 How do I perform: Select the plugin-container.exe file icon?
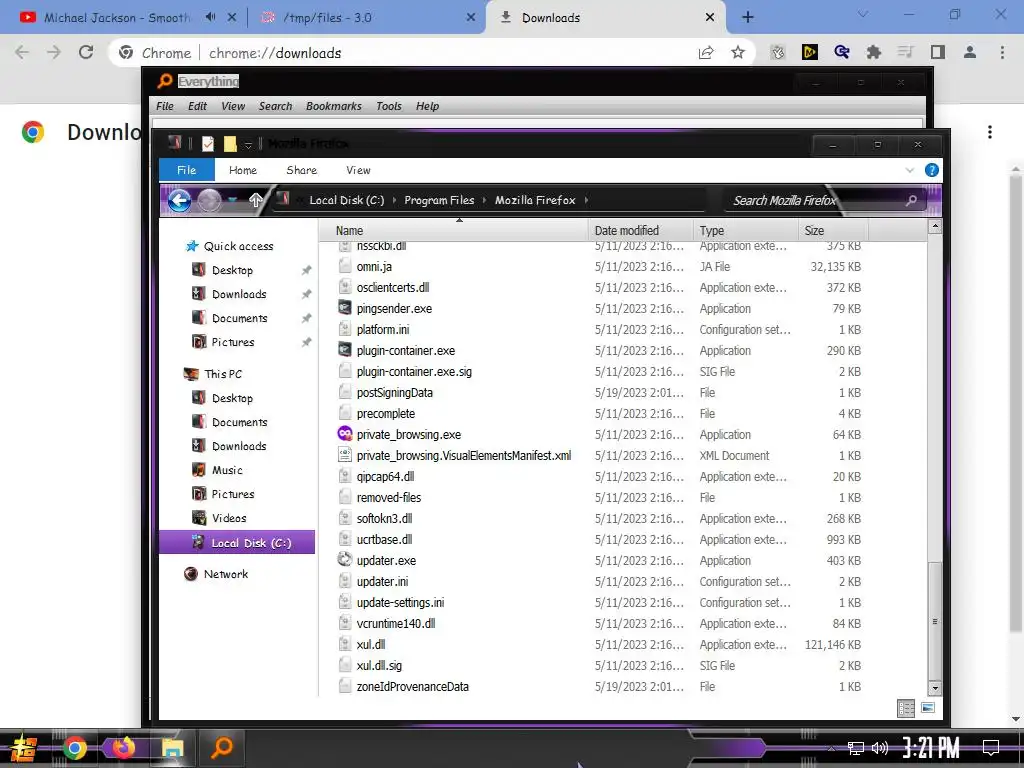(x=345, y=350)
